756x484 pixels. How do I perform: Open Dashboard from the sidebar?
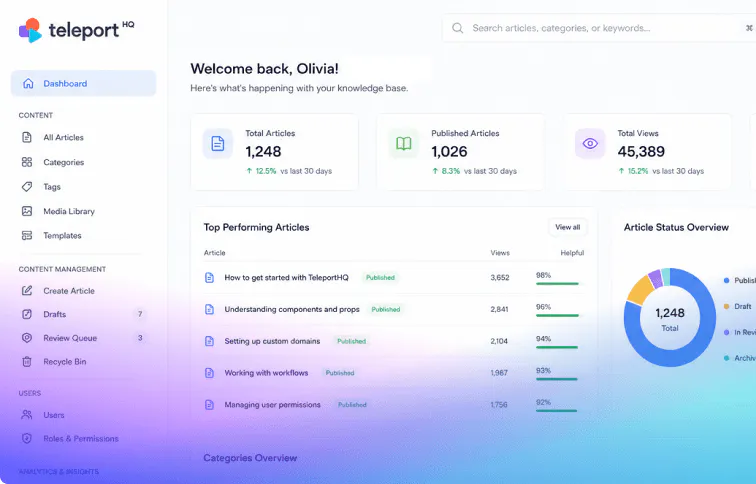click(x=83, y=83)
